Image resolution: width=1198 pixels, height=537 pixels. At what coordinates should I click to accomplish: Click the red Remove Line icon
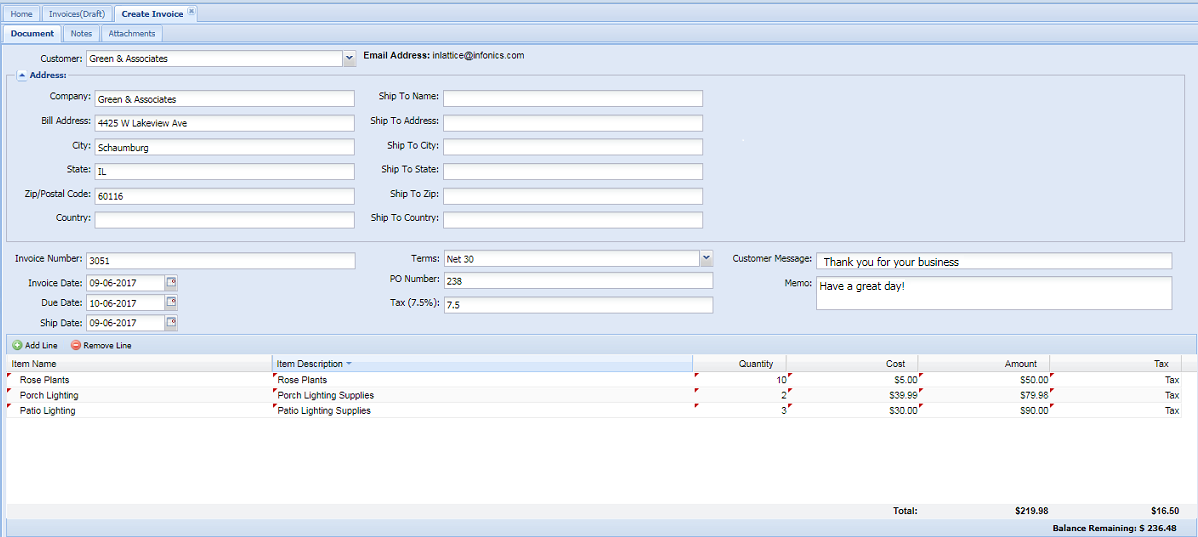pos(76,345)
